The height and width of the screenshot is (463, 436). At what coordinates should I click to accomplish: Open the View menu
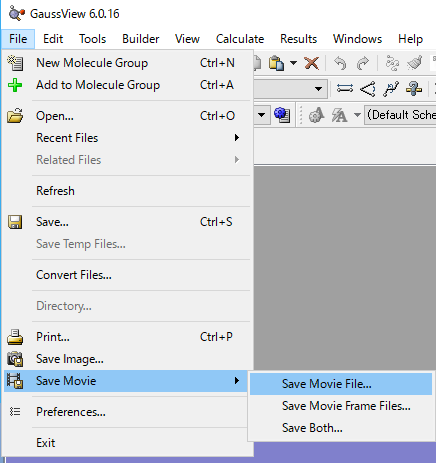[187, 39]
